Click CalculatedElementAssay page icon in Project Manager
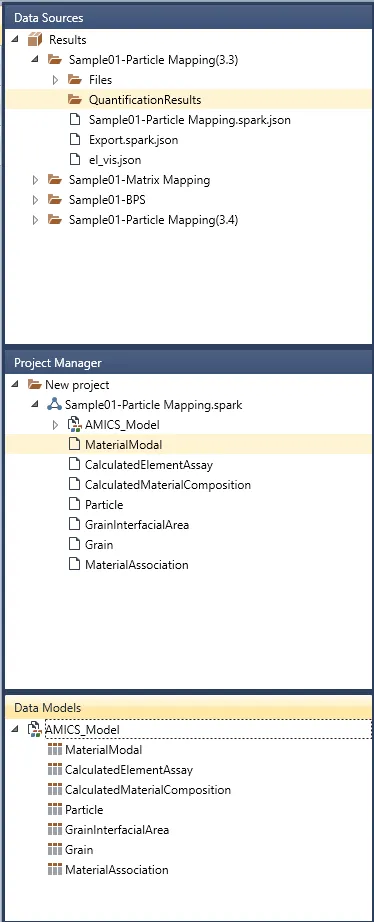This screenshot has height=922, width=374. pos(74,465)
